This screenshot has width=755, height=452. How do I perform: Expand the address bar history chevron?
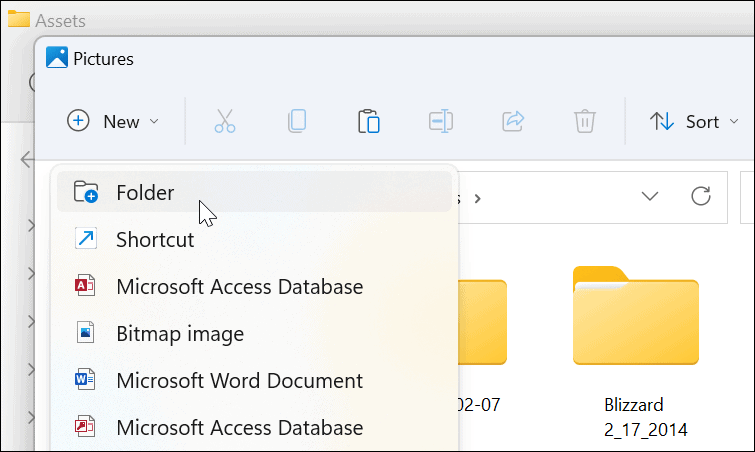(x=650, y=196)
